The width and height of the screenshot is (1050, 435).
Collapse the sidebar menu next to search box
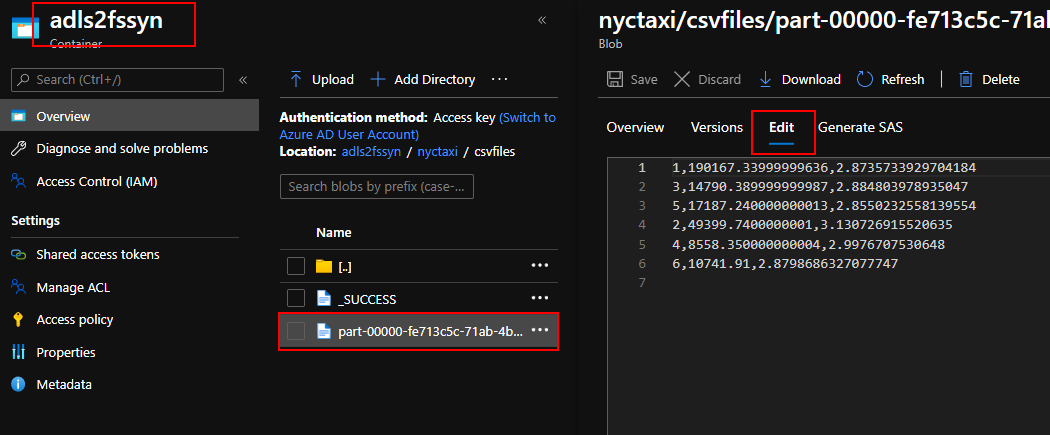pyautogui.click(x=243, y=80)
